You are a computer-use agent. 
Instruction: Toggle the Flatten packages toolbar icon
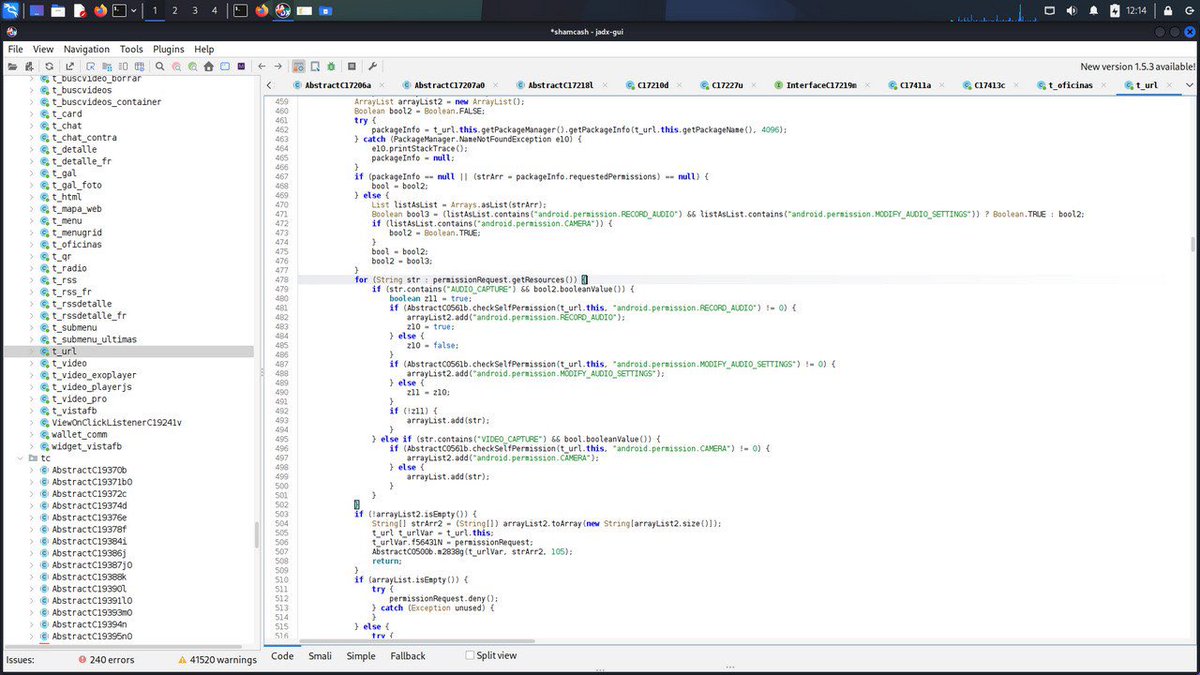(107, 66)
